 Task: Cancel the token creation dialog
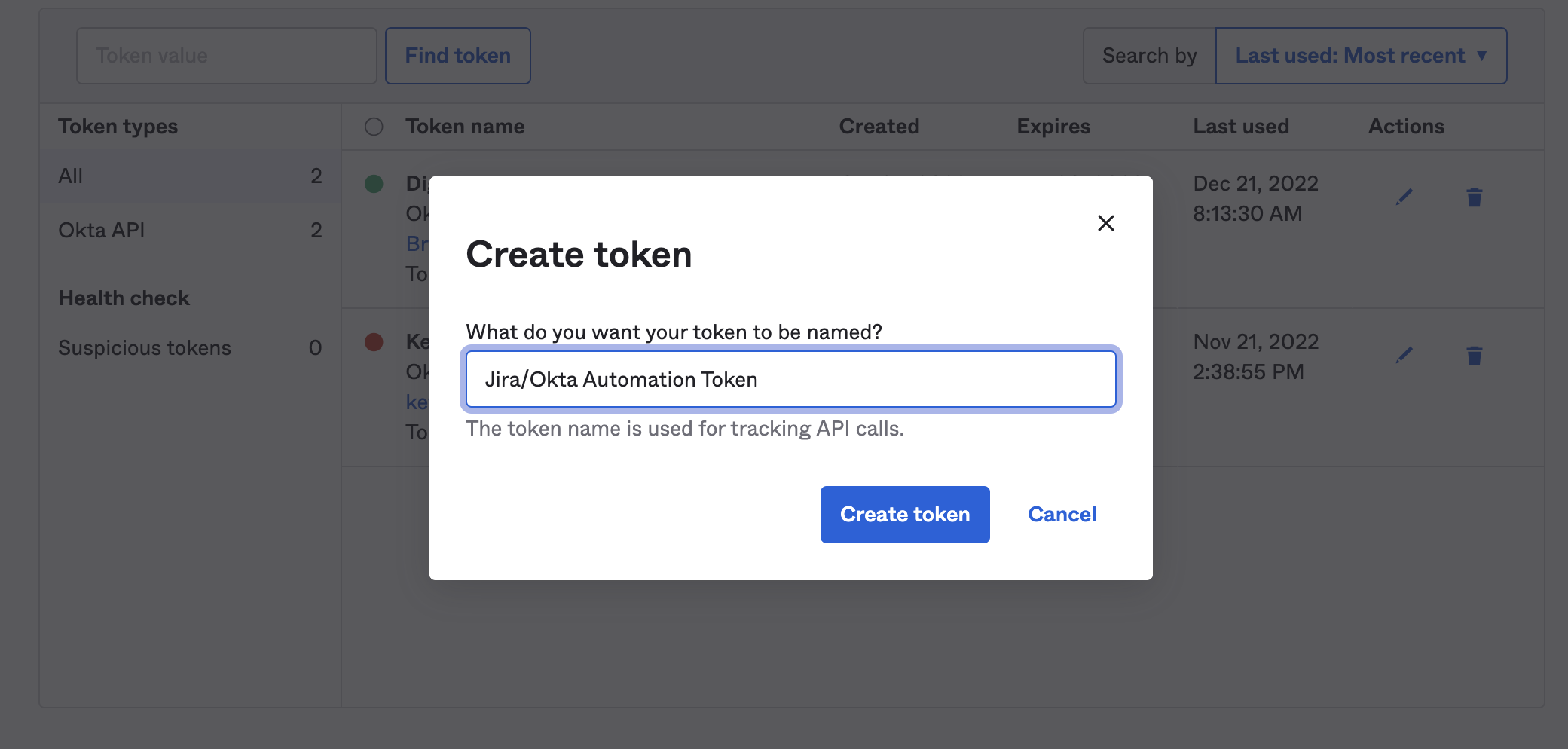[x=1062, y=515]
